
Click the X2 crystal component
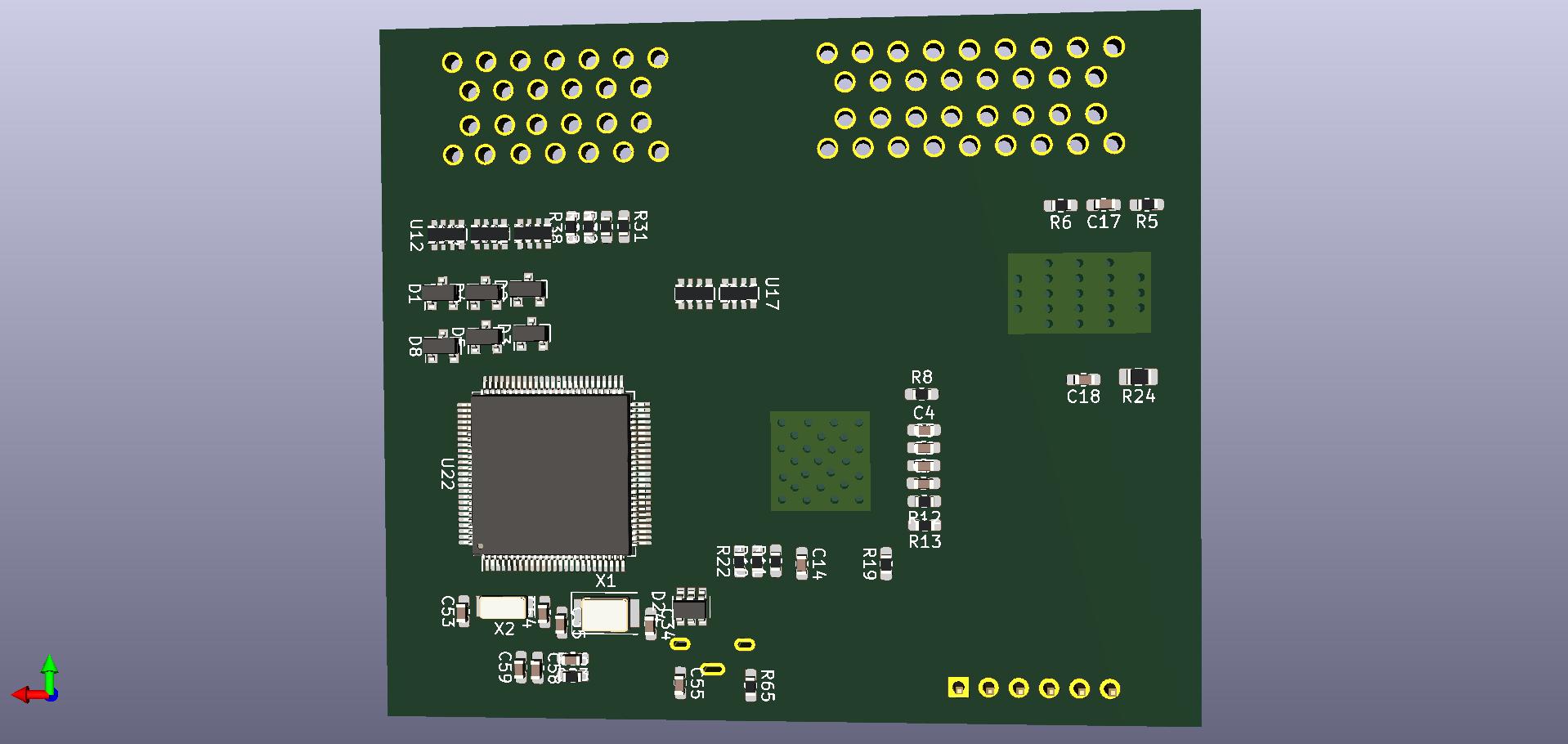501,607
